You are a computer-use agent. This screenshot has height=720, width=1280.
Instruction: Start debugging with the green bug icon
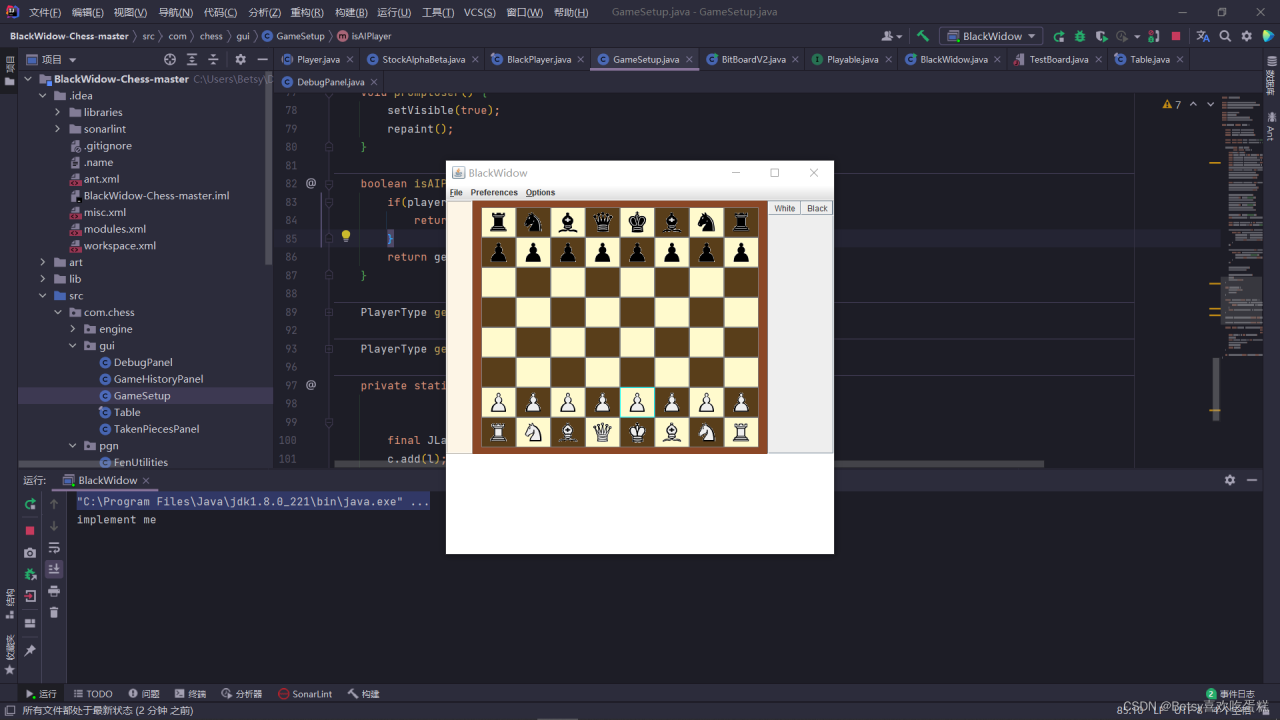pos(1080,36)
